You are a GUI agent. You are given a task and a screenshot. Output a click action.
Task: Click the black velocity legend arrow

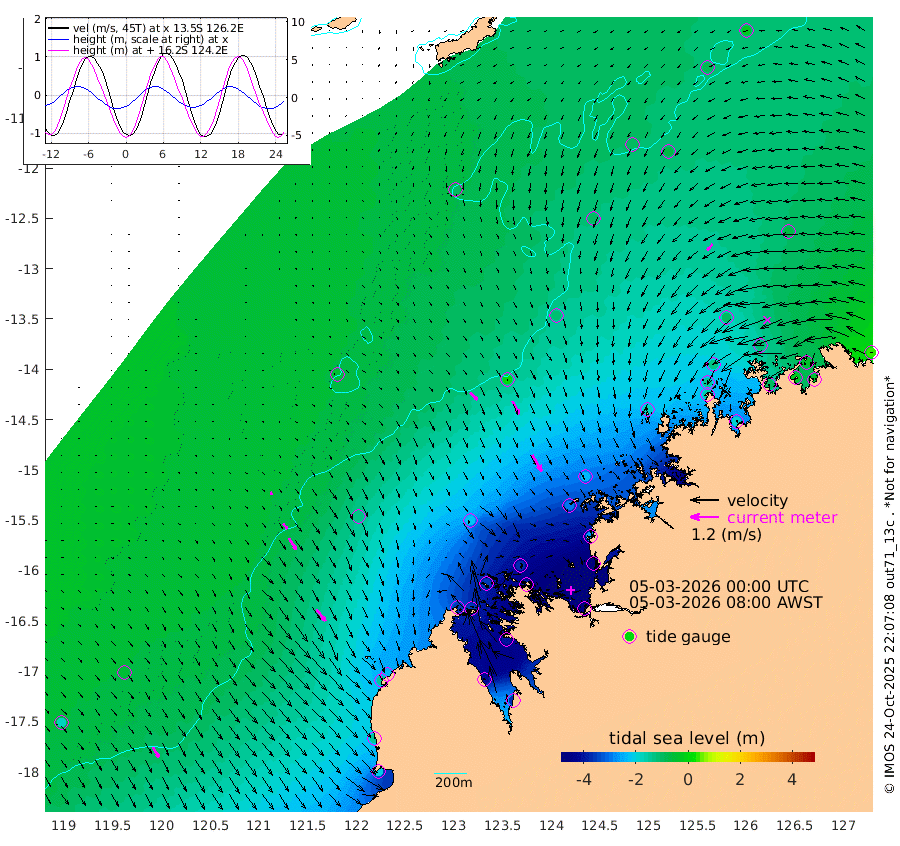click(704, 500)
